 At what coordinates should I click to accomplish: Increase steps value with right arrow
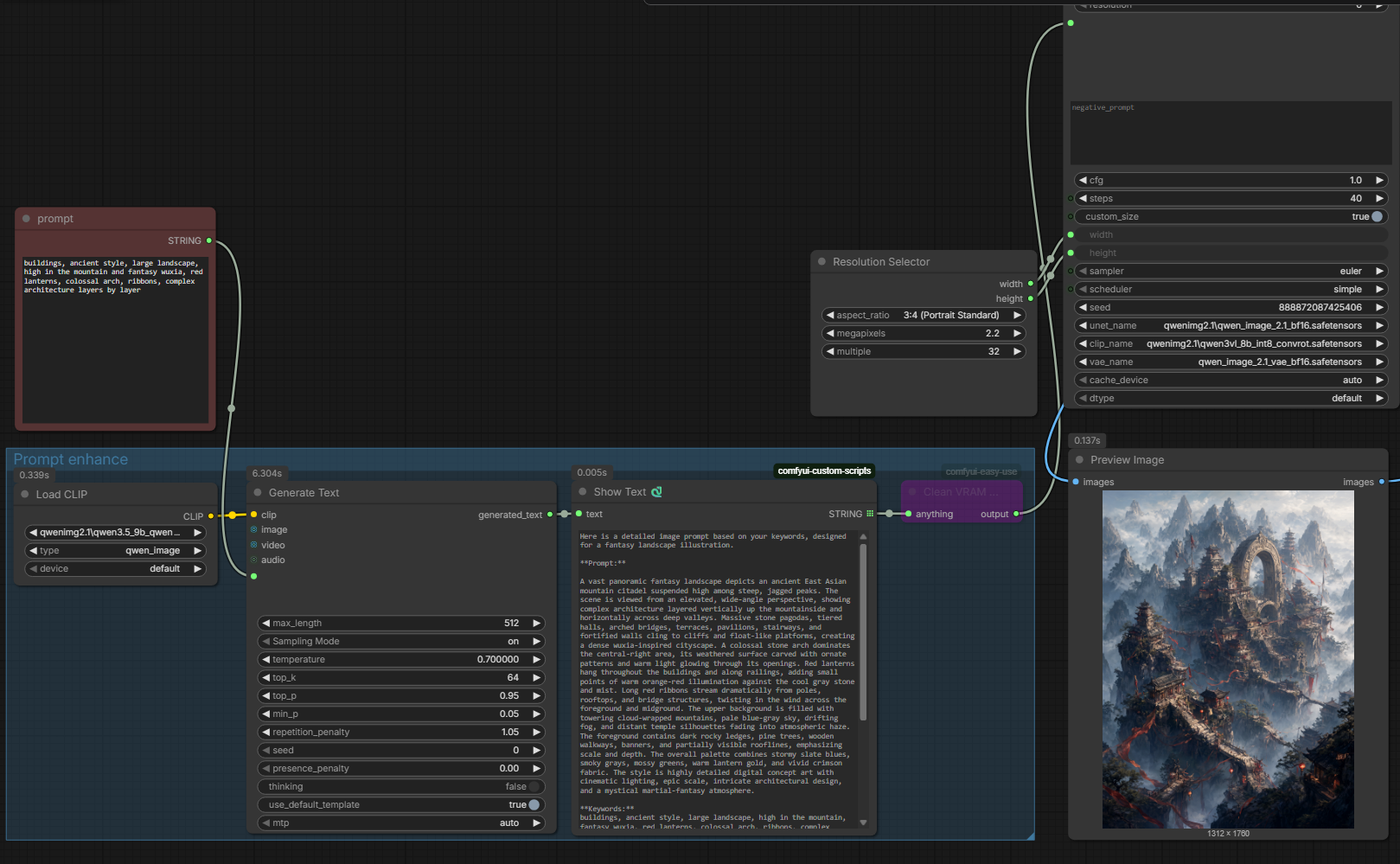pos(1380,199)
